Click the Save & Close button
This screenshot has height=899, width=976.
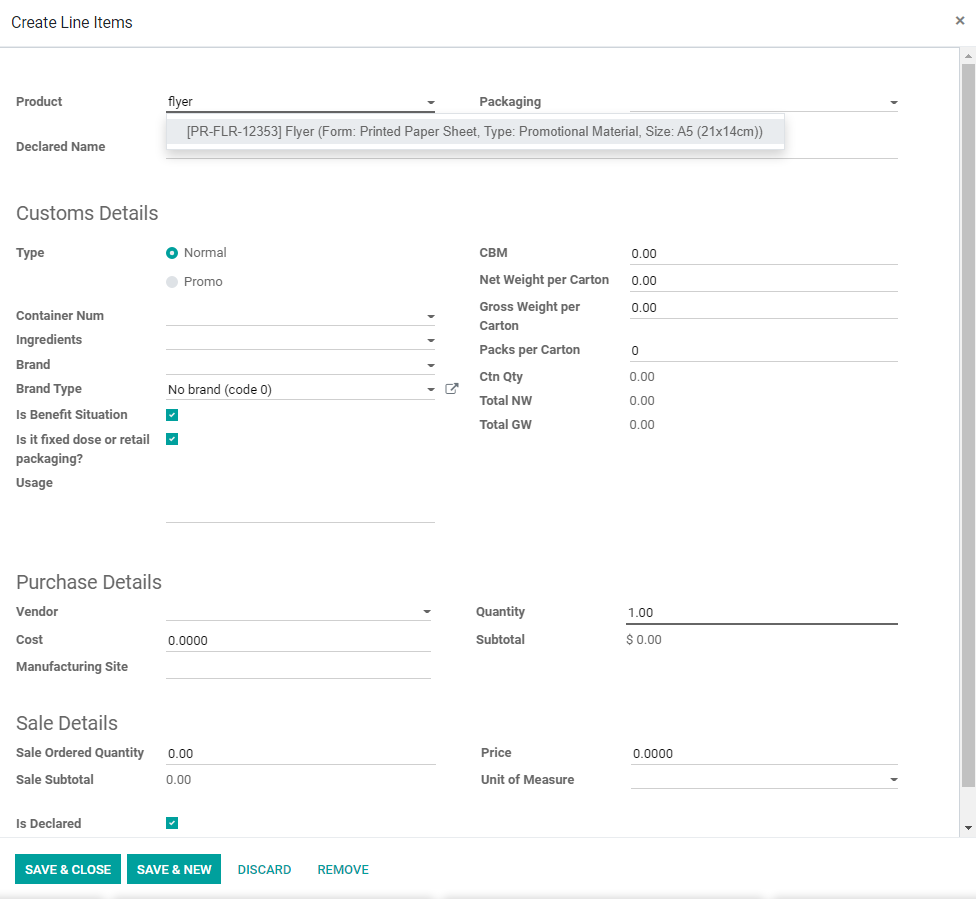pos(68,869)
